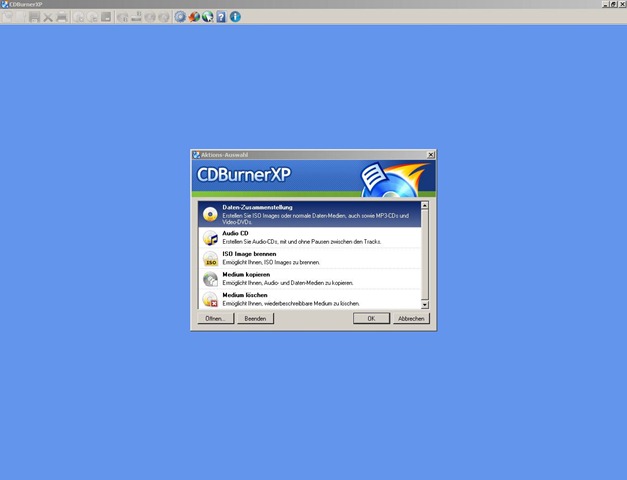Click the action list scroll up arrow

[425, 206]
